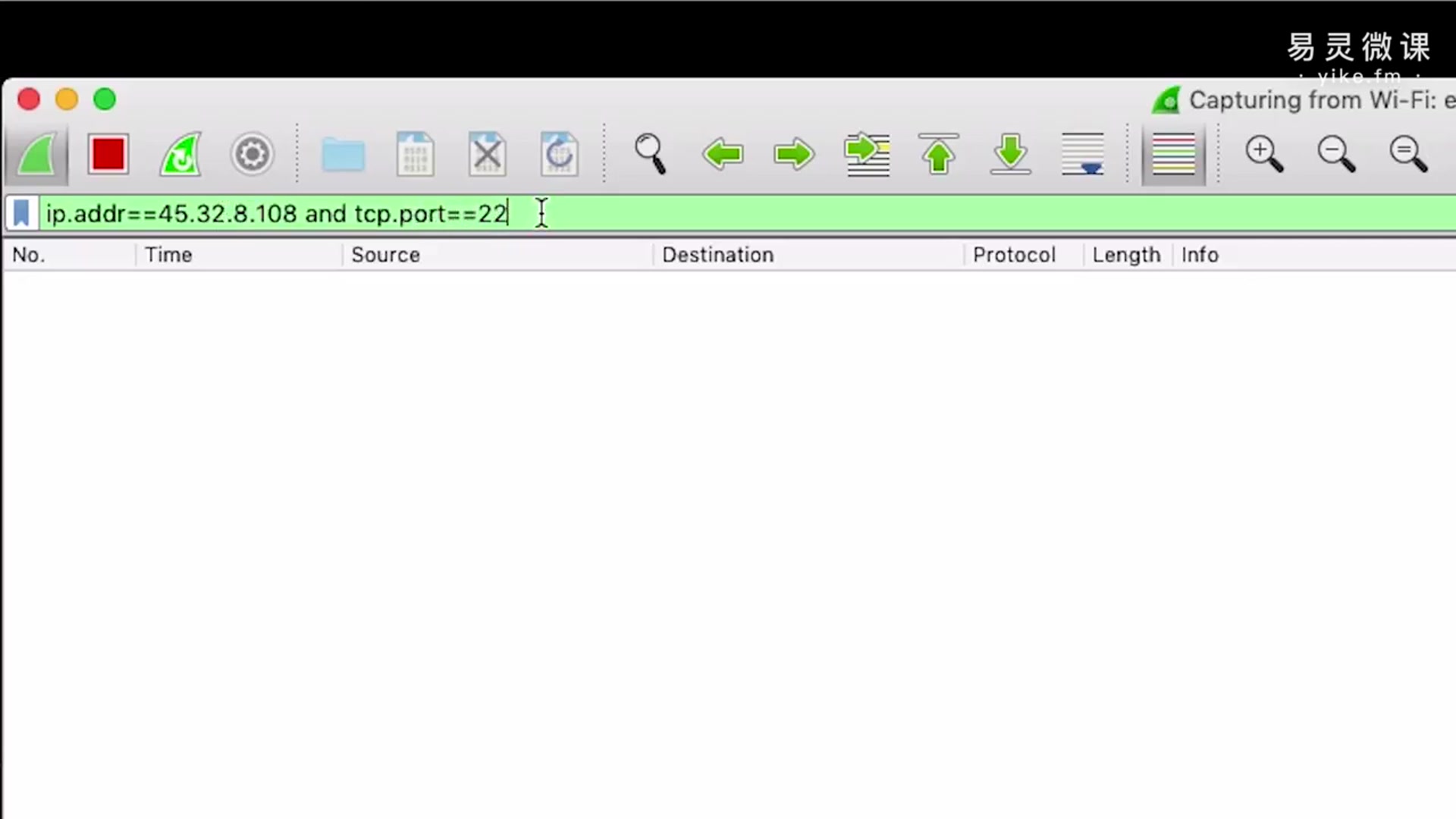This screenshot has height=819, width=1456.
Task: Stop the running packet capture
Action: 108,155
